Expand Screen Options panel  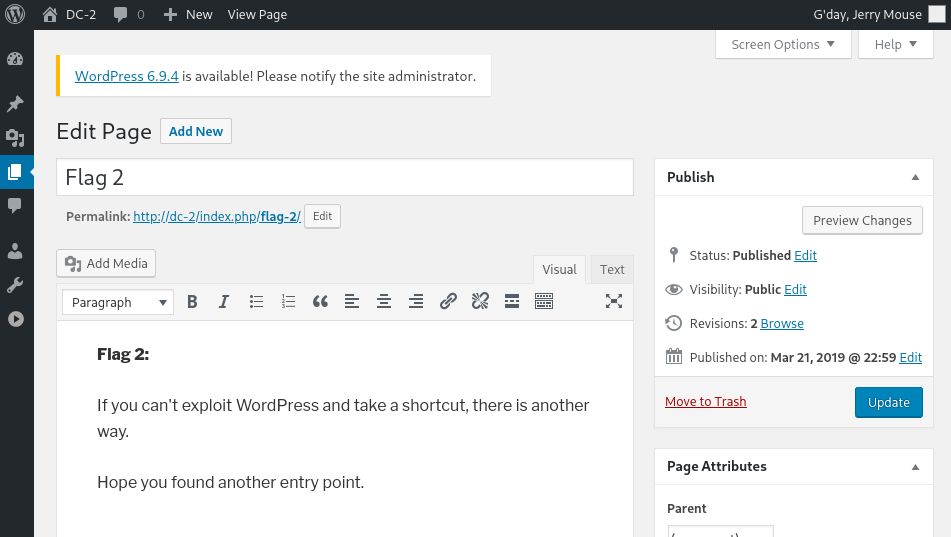(783, 44)
